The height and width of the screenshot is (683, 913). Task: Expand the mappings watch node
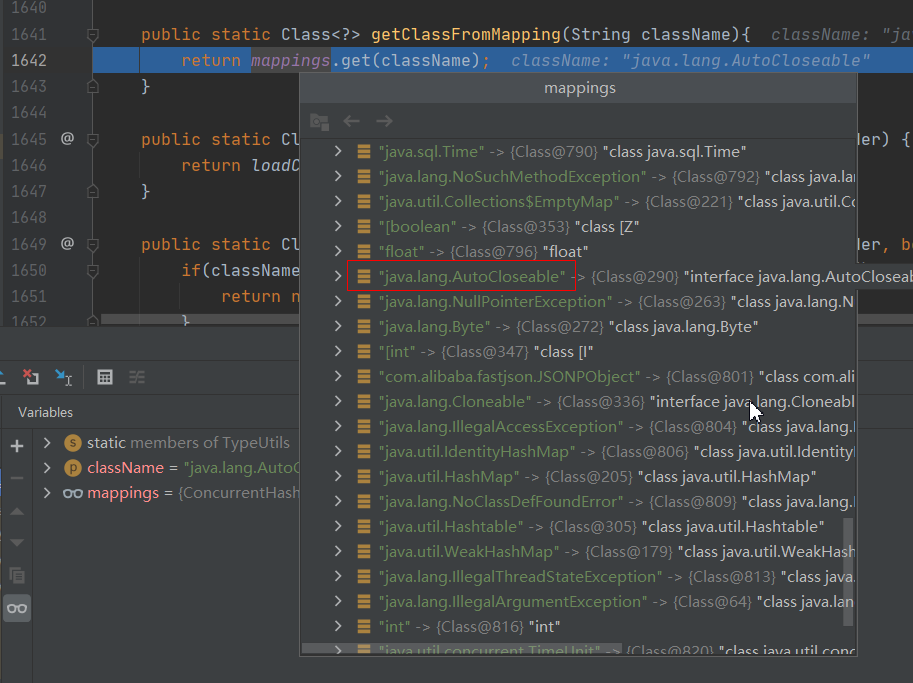47,493
